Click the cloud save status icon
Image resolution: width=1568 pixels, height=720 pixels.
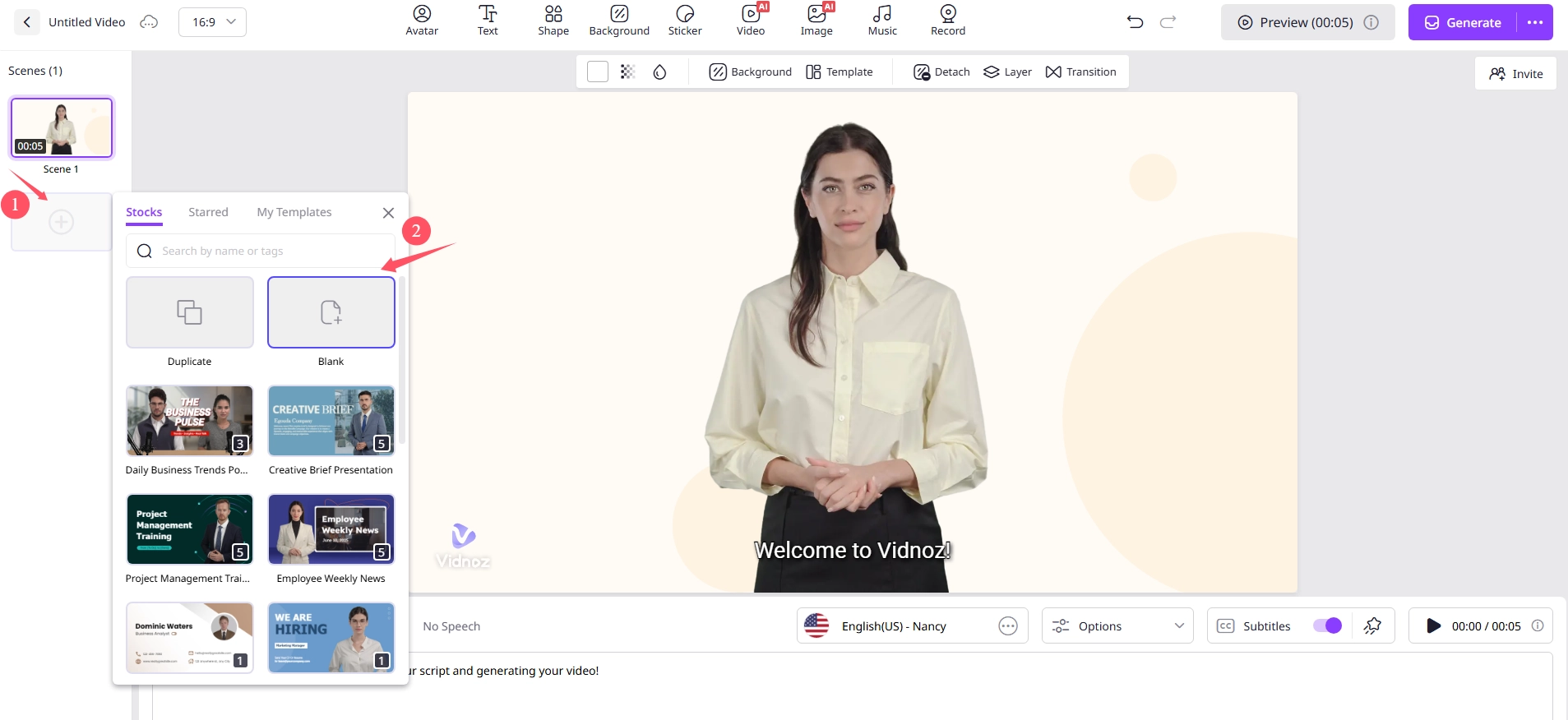pos(149,22)
